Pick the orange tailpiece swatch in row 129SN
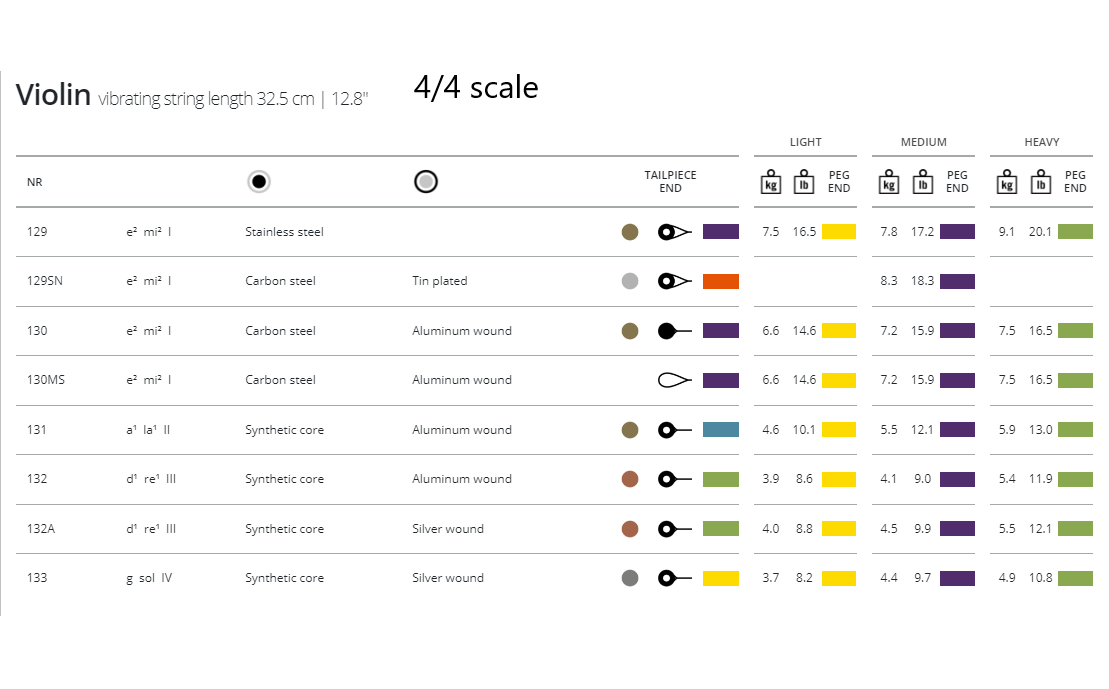The width and height of the screenshot is (1109, 689). coord(720,281)
